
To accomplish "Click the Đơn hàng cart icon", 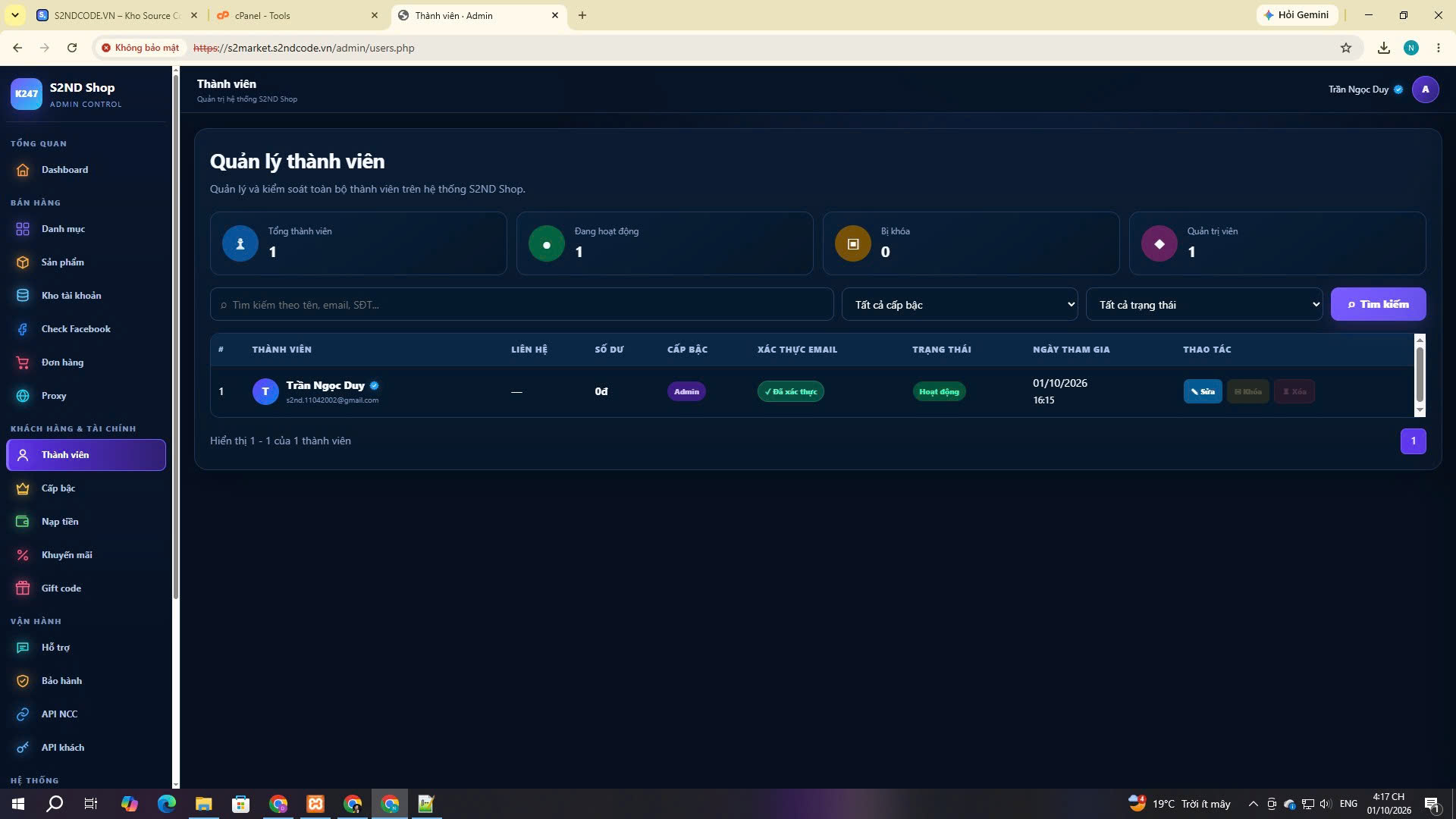I will point(23,362).
